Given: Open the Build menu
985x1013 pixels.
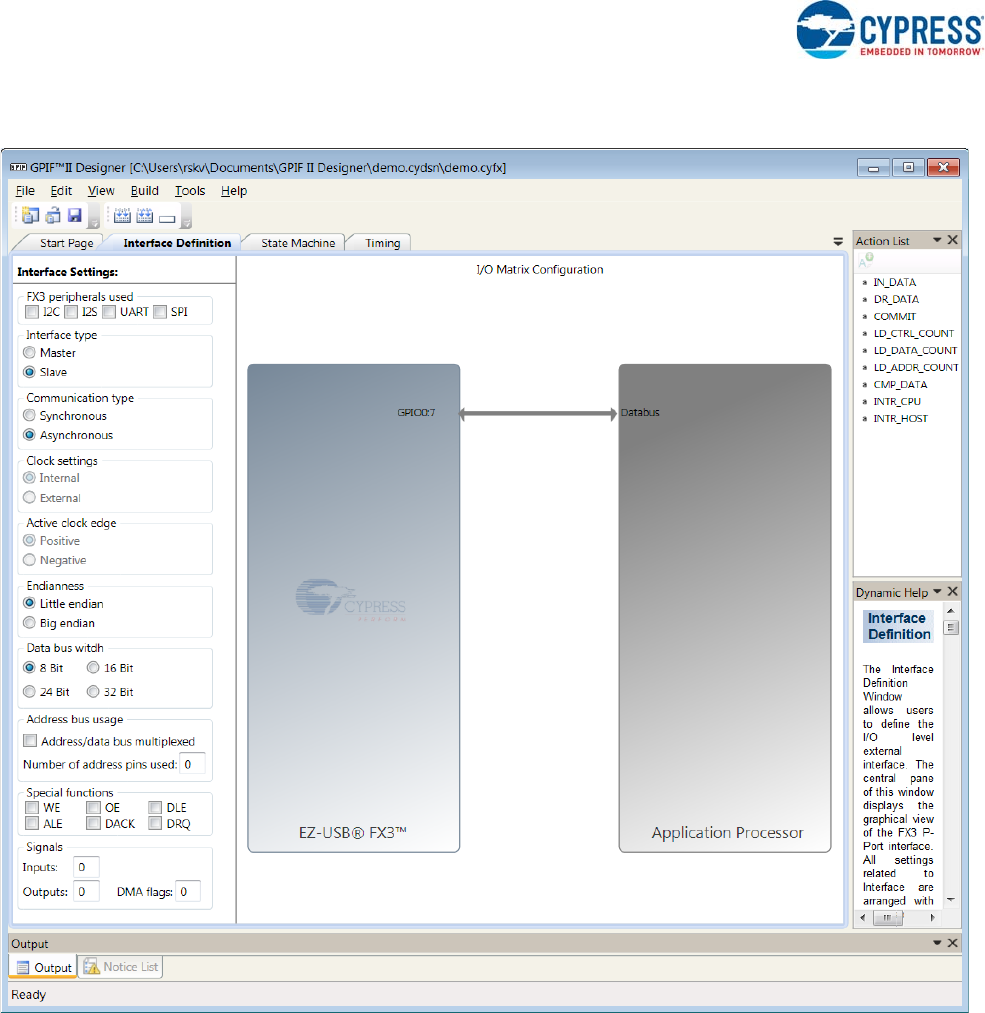Looking at the screenshot, I should pyautogui.click(x=145, y=191).
